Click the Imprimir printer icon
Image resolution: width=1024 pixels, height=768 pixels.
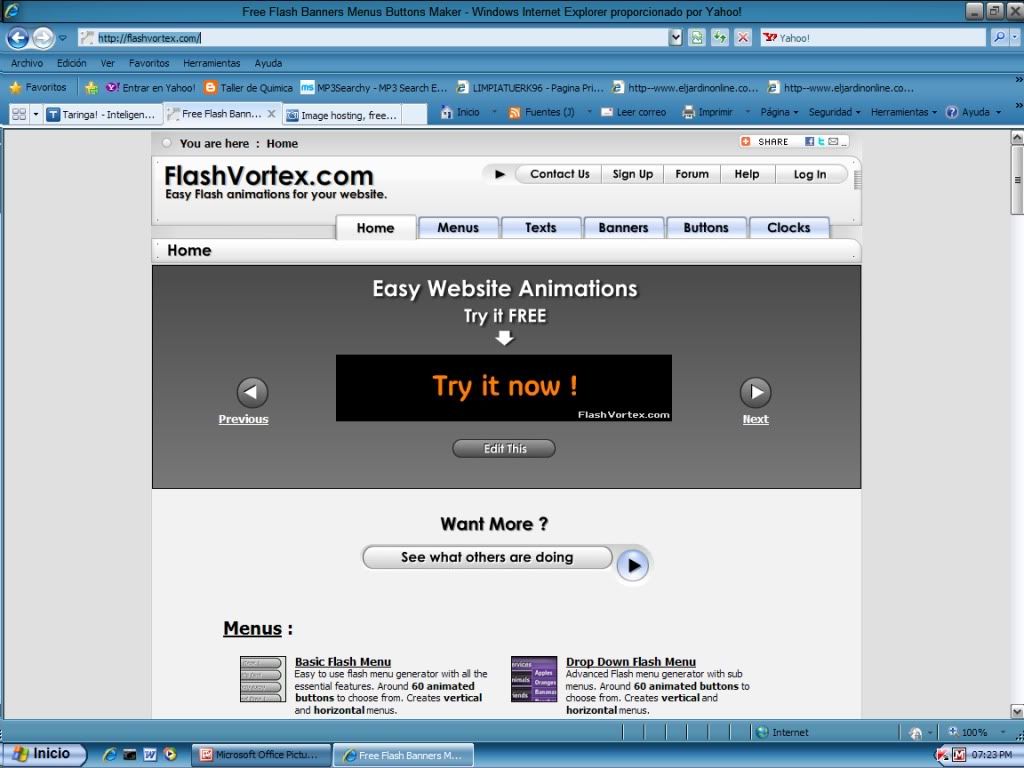pos(688,112)
